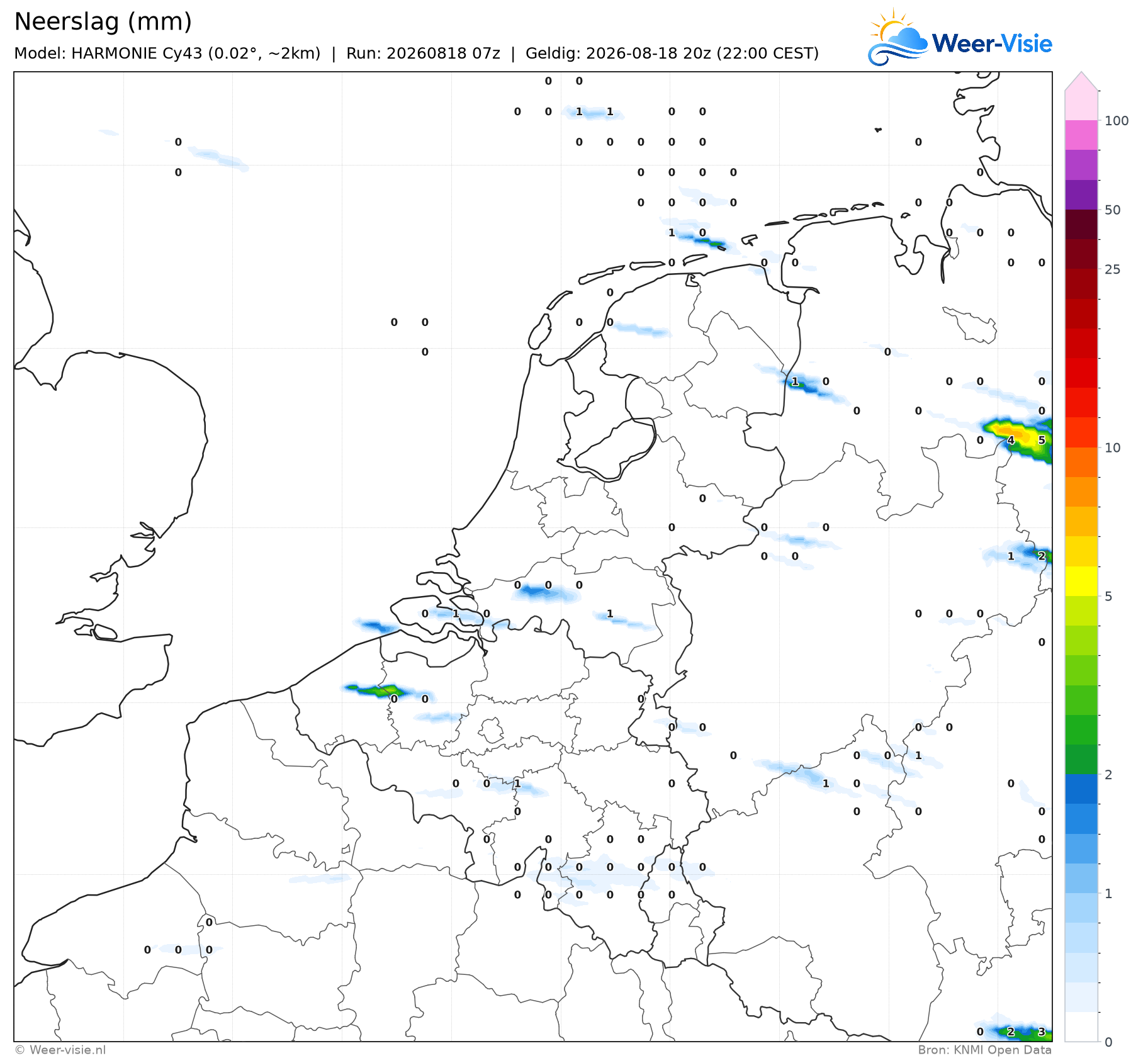Select the dark purple 50 mm swatch
Viewport: 1148px width, 1058px height.
click(x=1081, y=195)
